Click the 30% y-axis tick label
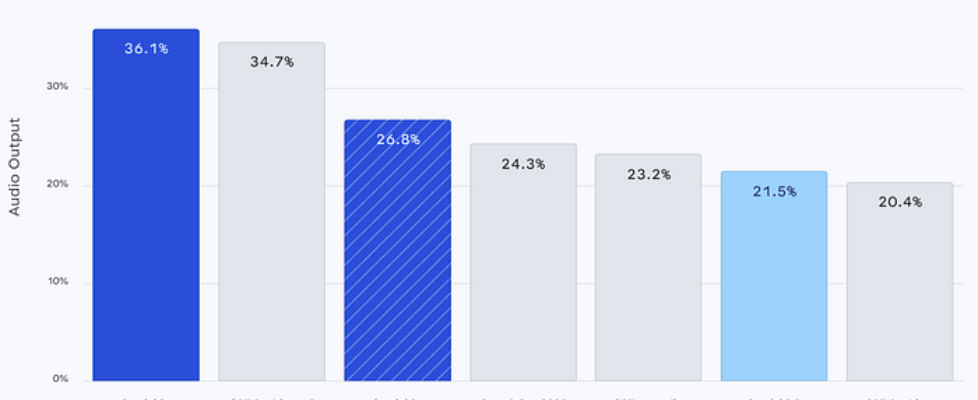 (x=57, y=87)
